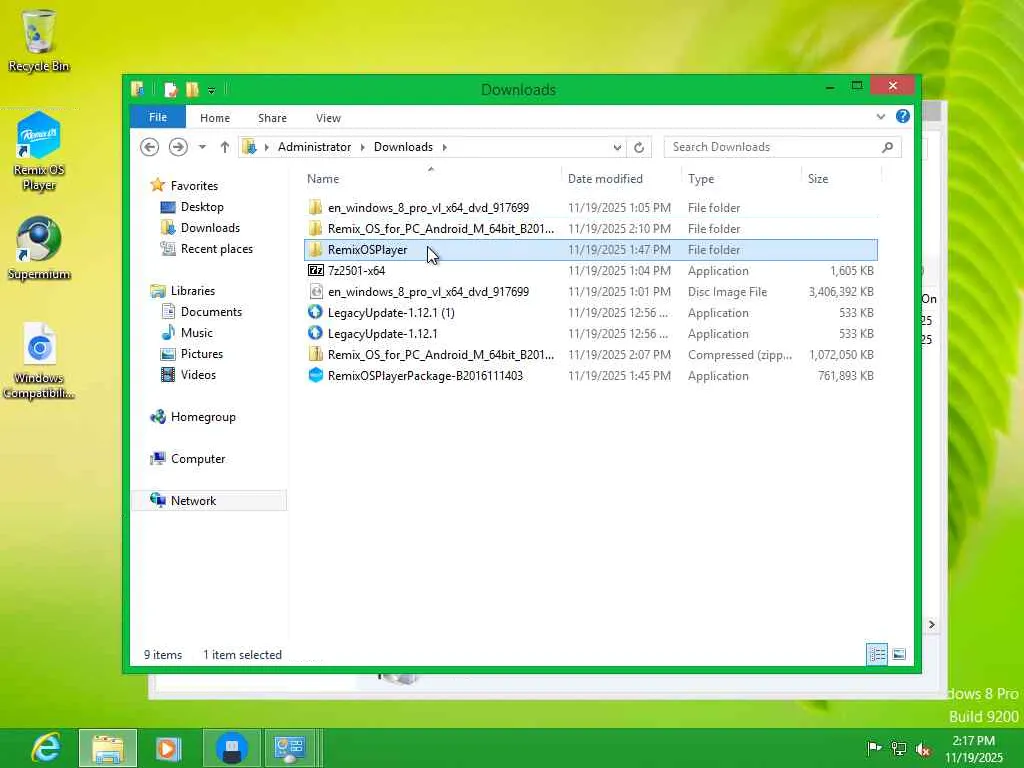
Task: Refresh the Downloads folder
Action: coord(639,148)
